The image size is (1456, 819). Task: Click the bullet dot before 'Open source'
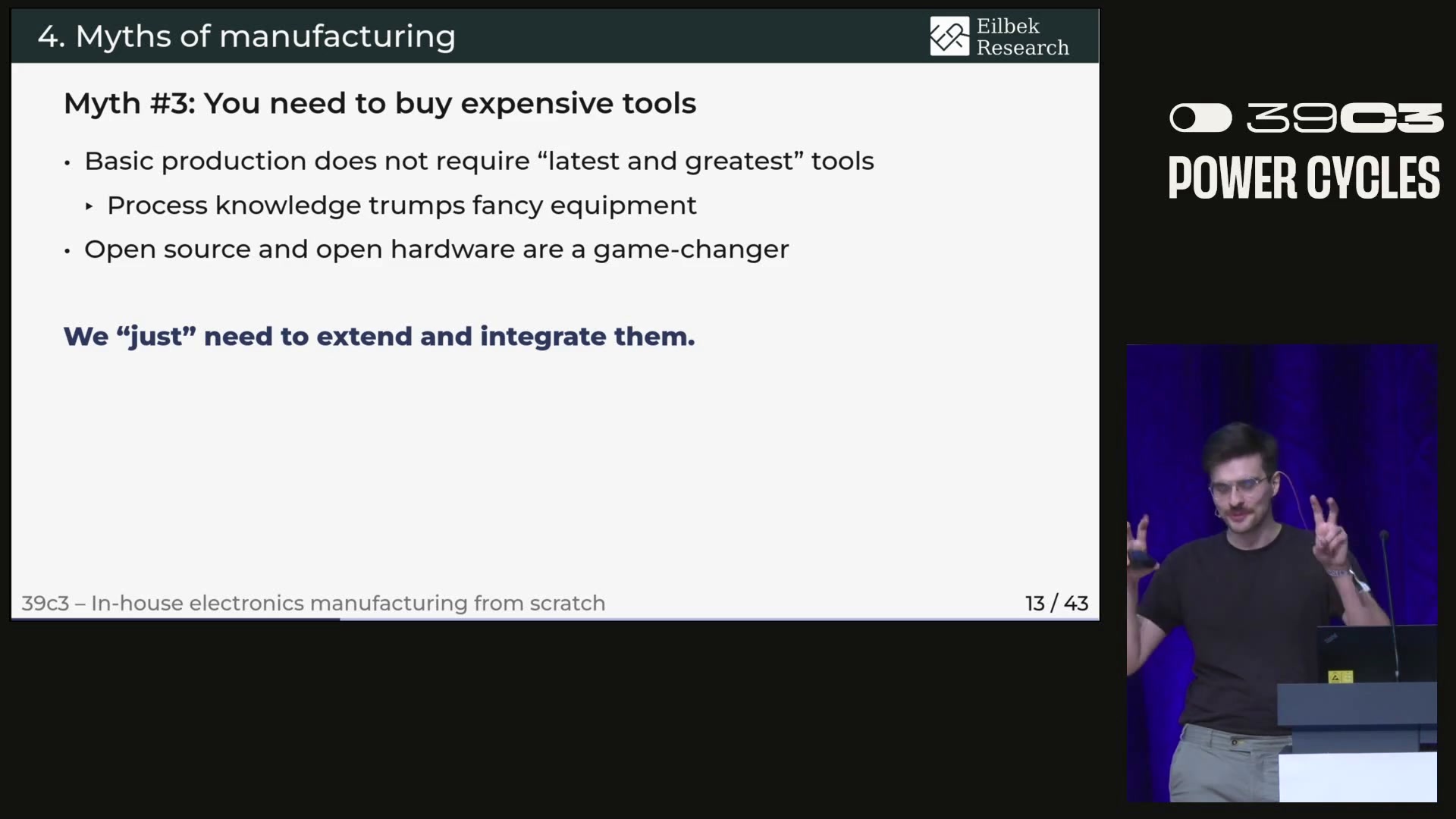click(67, 251)
